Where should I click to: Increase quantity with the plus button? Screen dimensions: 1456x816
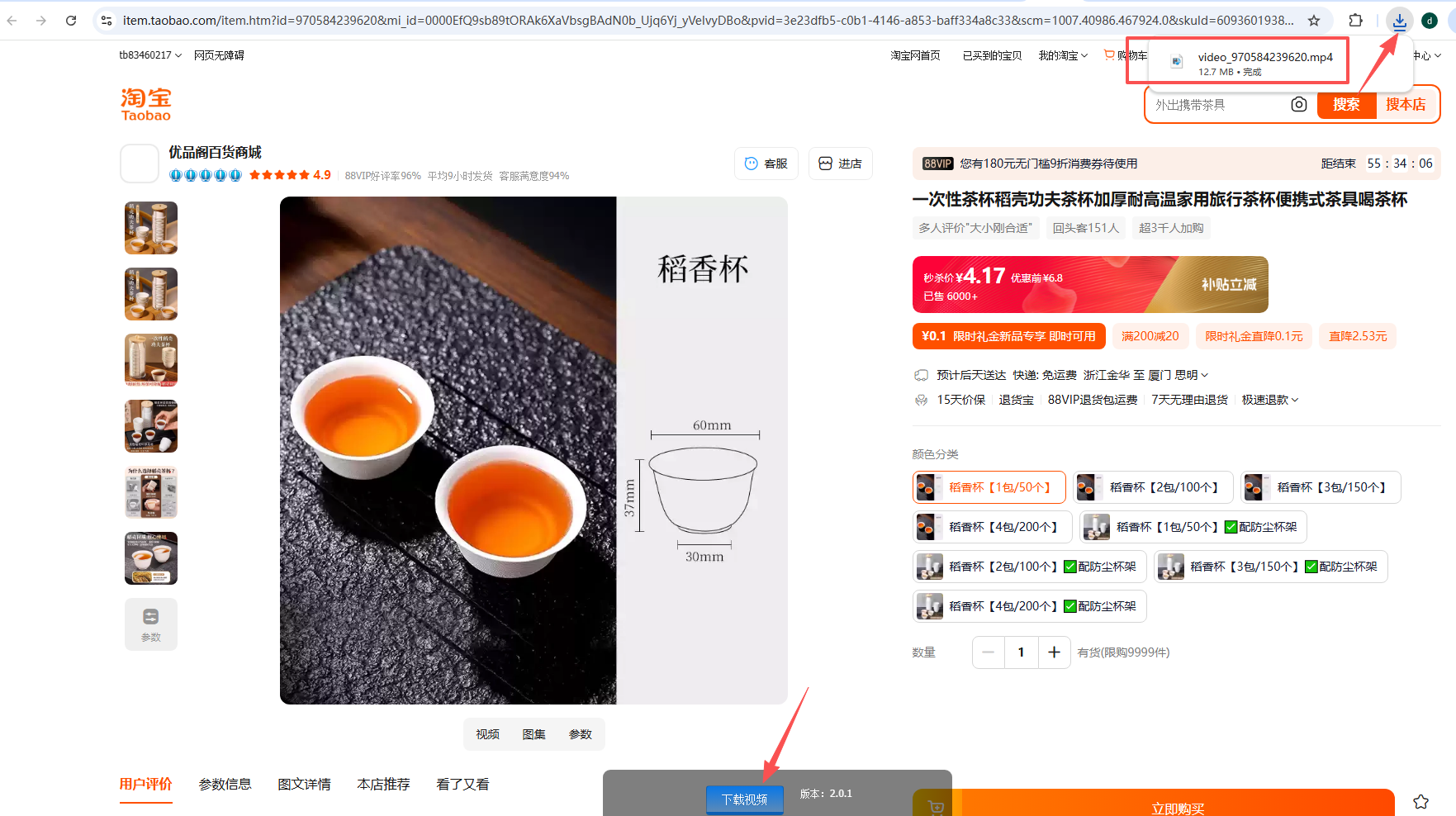pyautogui.click(x=1054, y=652)
